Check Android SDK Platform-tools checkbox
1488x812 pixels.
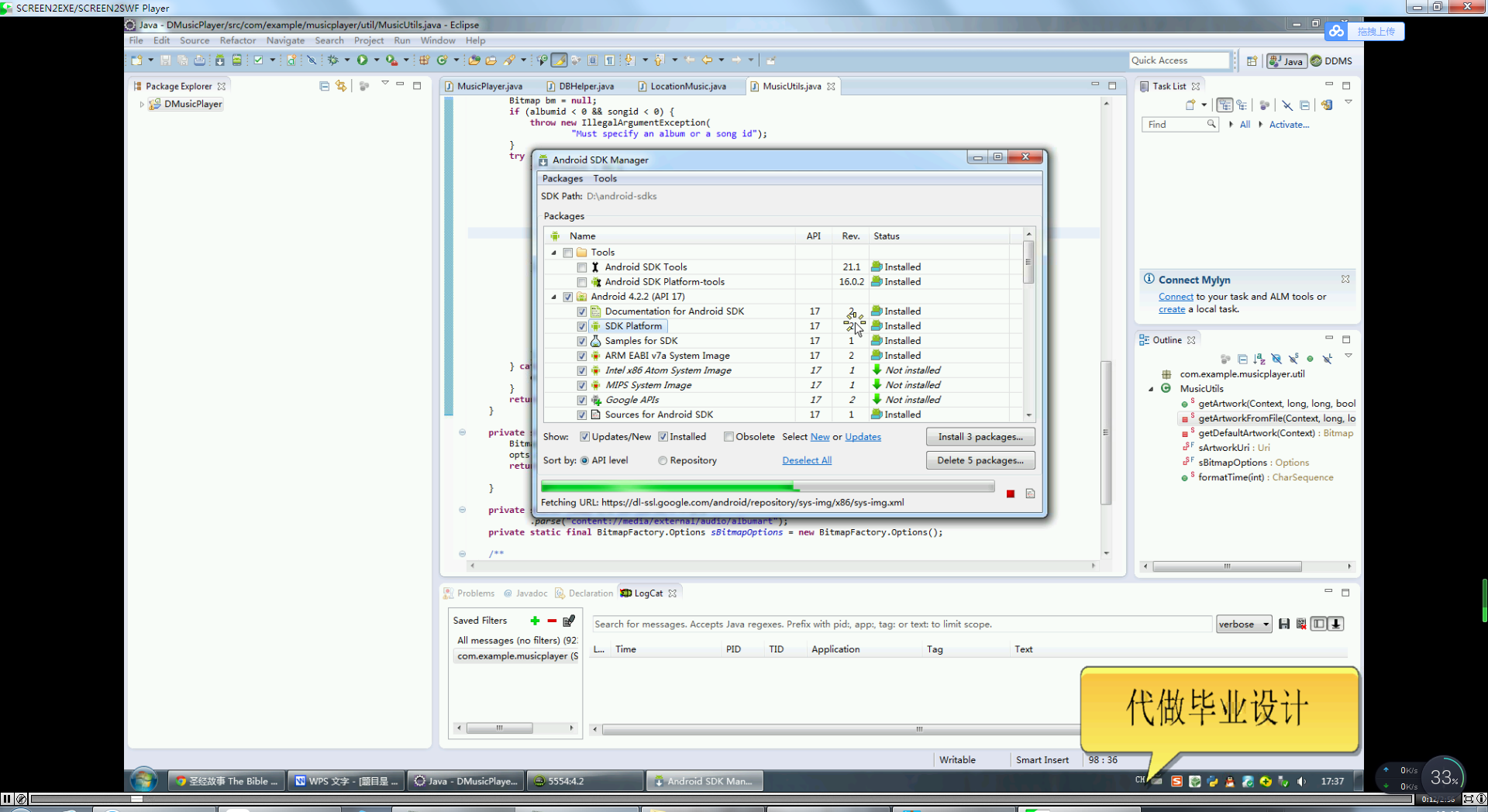click(x=582, y=282)
